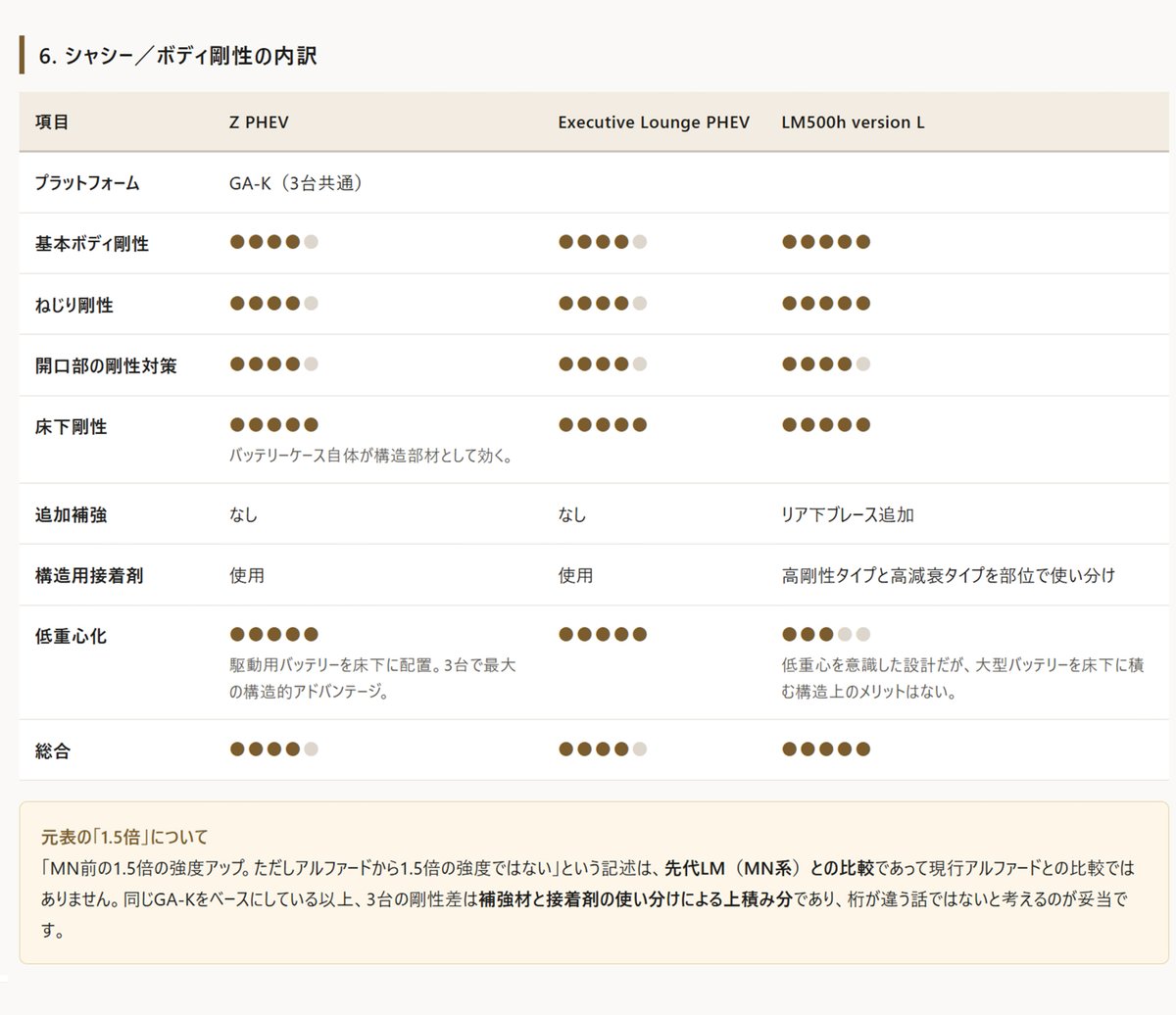This screenshot has width=1176, height=1015.
Task: Click Z PHEV rating dots for 開口部の剛性対策
Action: (x=274, y=363)
